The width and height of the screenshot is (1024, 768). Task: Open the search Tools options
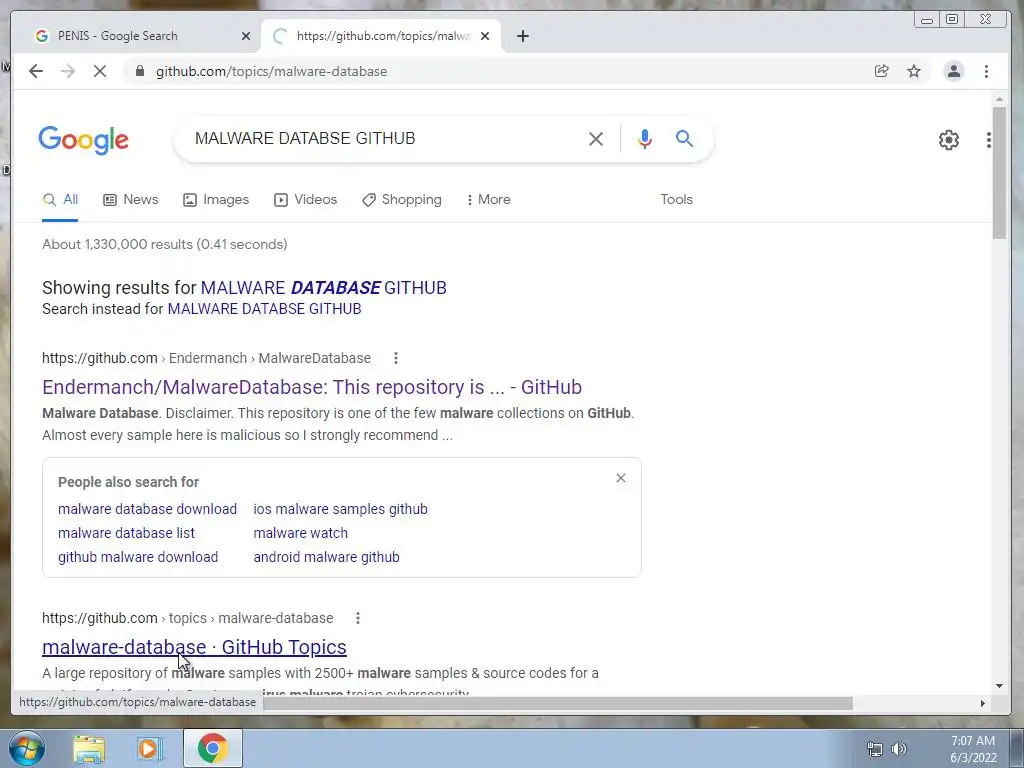coord(676,200)
